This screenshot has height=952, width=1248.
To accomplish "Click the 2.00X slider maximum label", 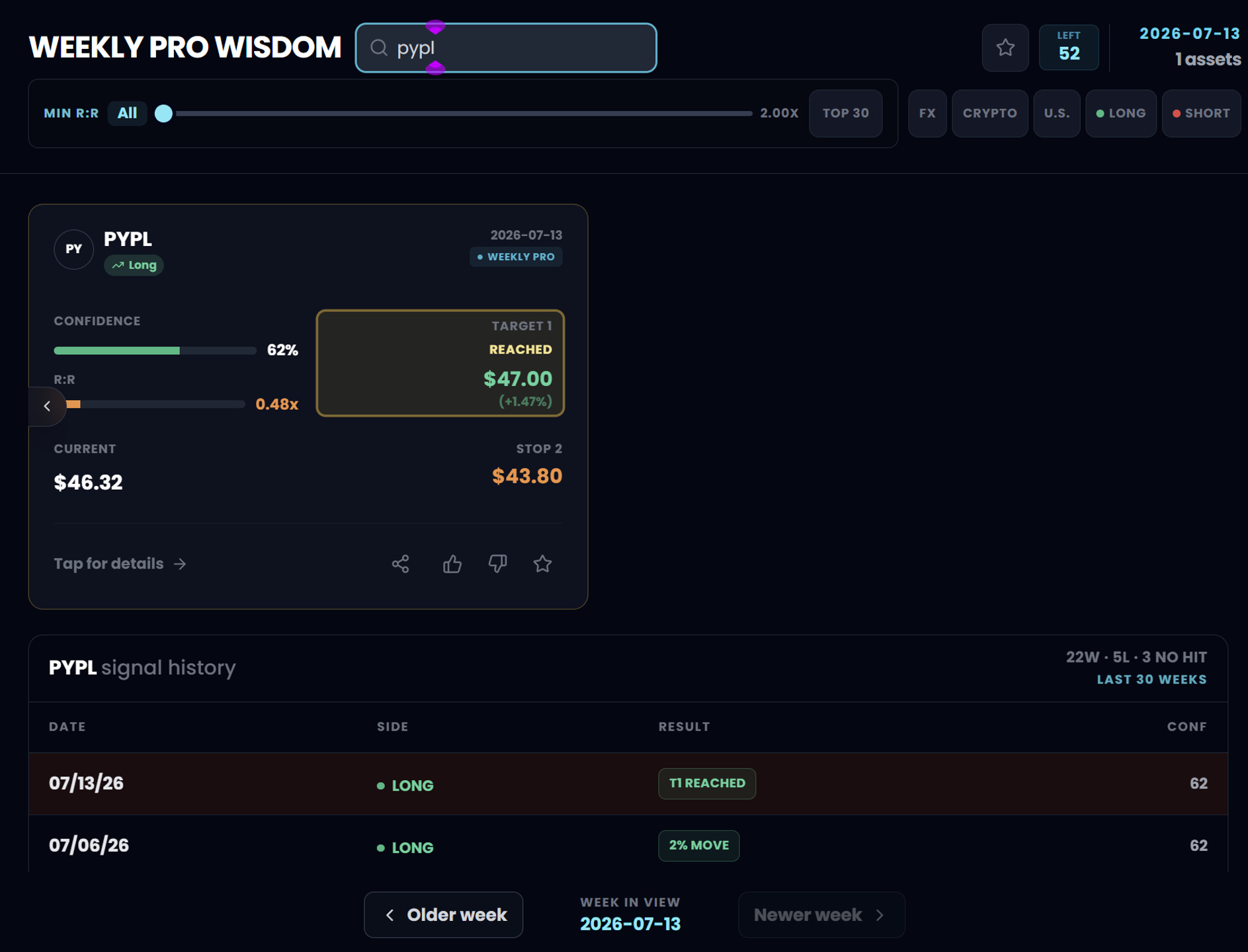I will point(779,113).
